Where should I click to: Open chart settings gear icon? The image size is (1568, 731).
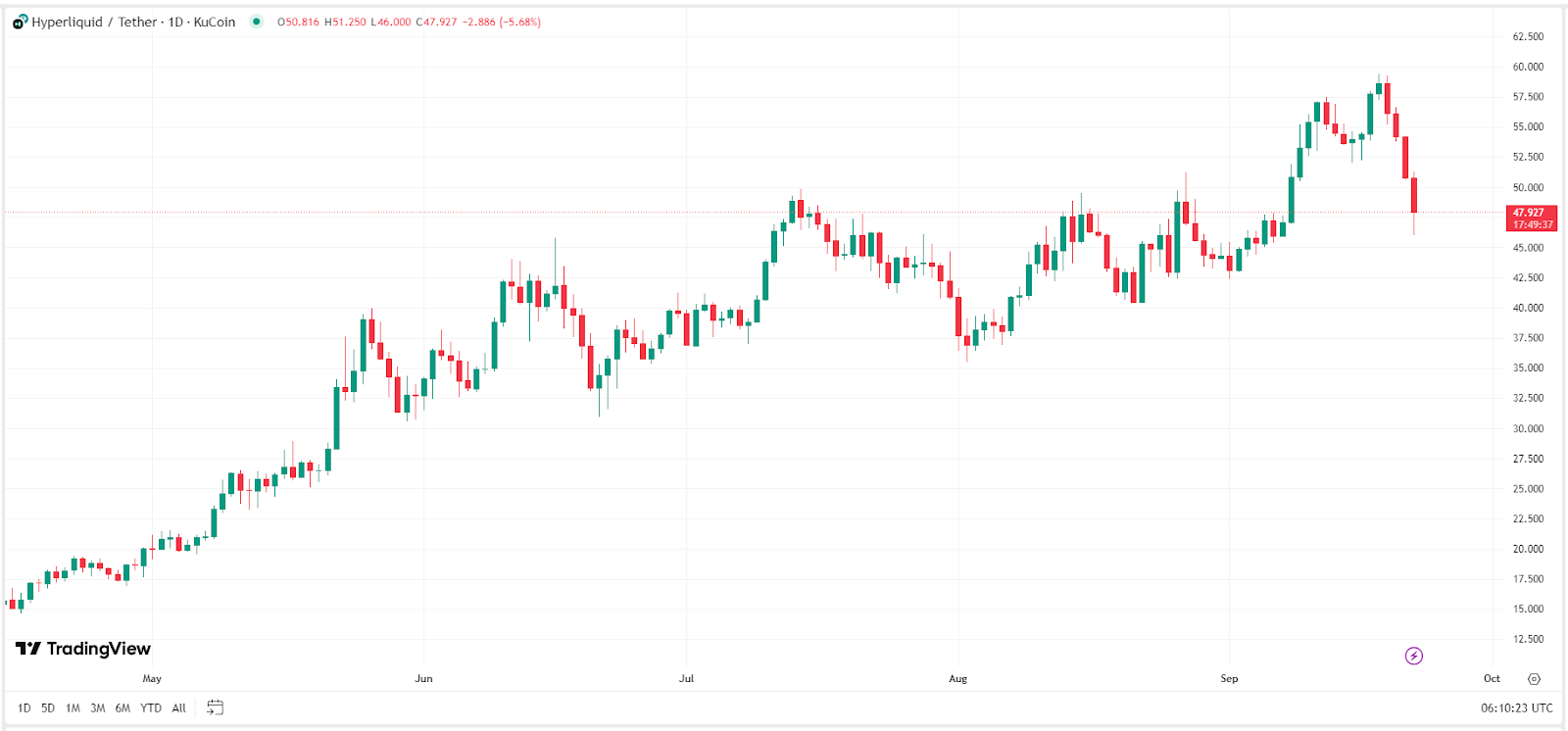[1534, 678]
